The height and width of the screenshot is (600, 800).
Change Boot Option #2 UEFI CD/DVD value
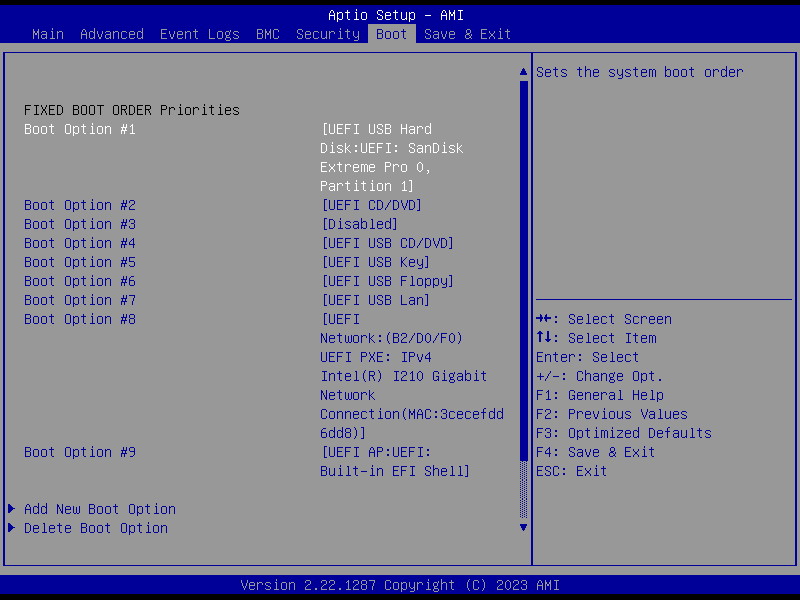pyautogui.click(x=371, y=205)
